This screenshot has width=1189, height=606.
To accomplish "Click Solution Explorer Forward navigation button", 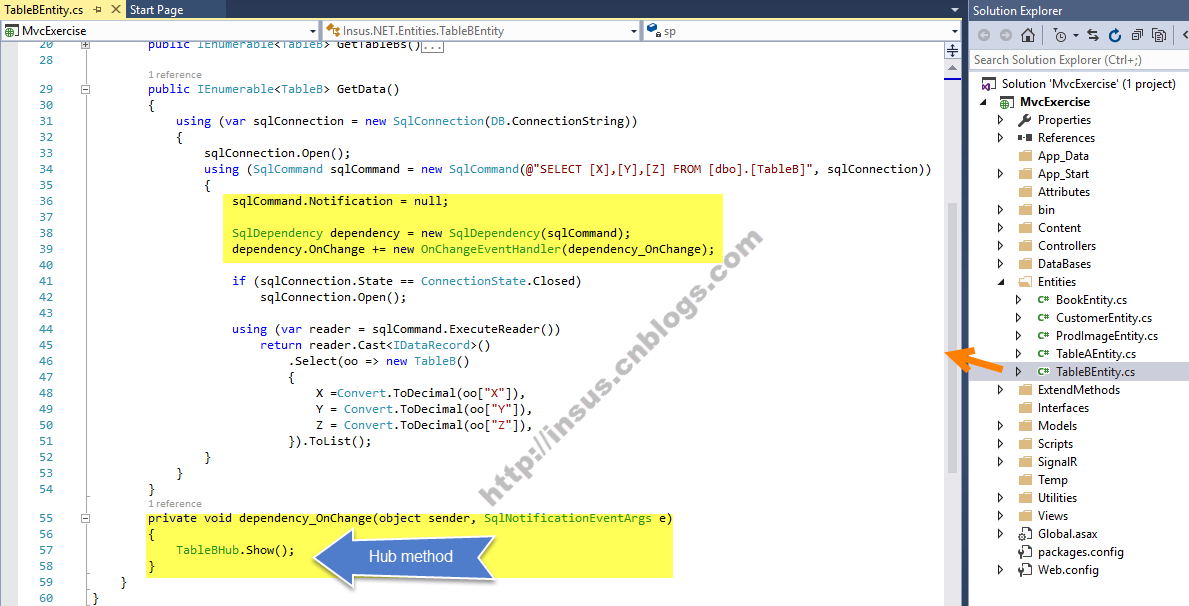I will pos(1005,35).
